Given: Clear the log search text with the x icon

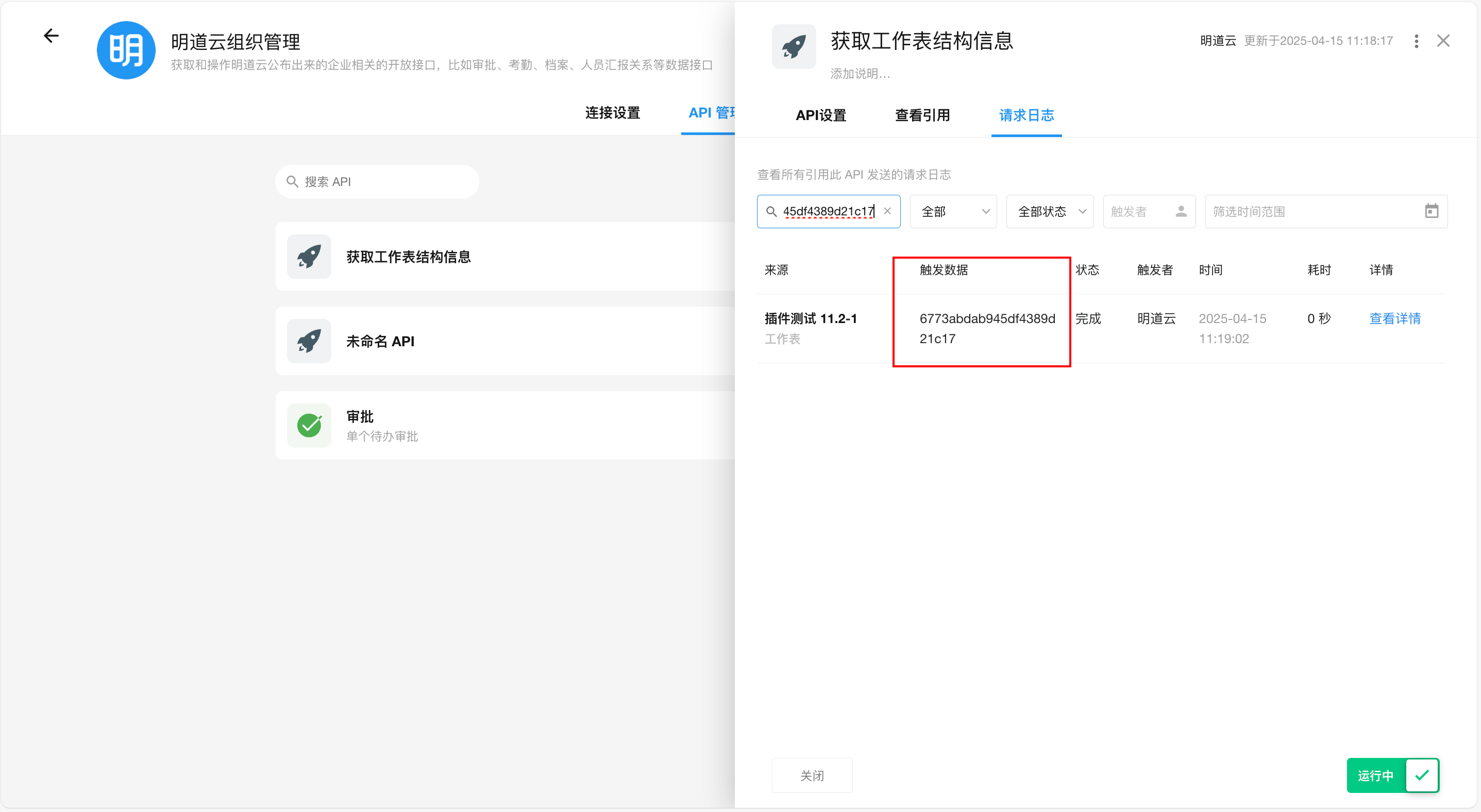Looking at the screenshot, I should tap(888, 211).
